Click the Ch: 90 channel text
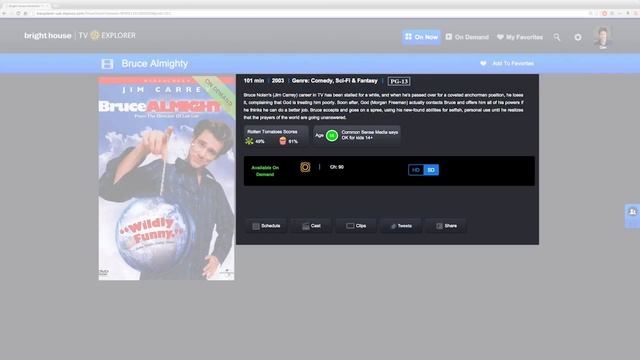Image resolution: width=640 pixels, height=360 pixels. (x=337, y=167)
